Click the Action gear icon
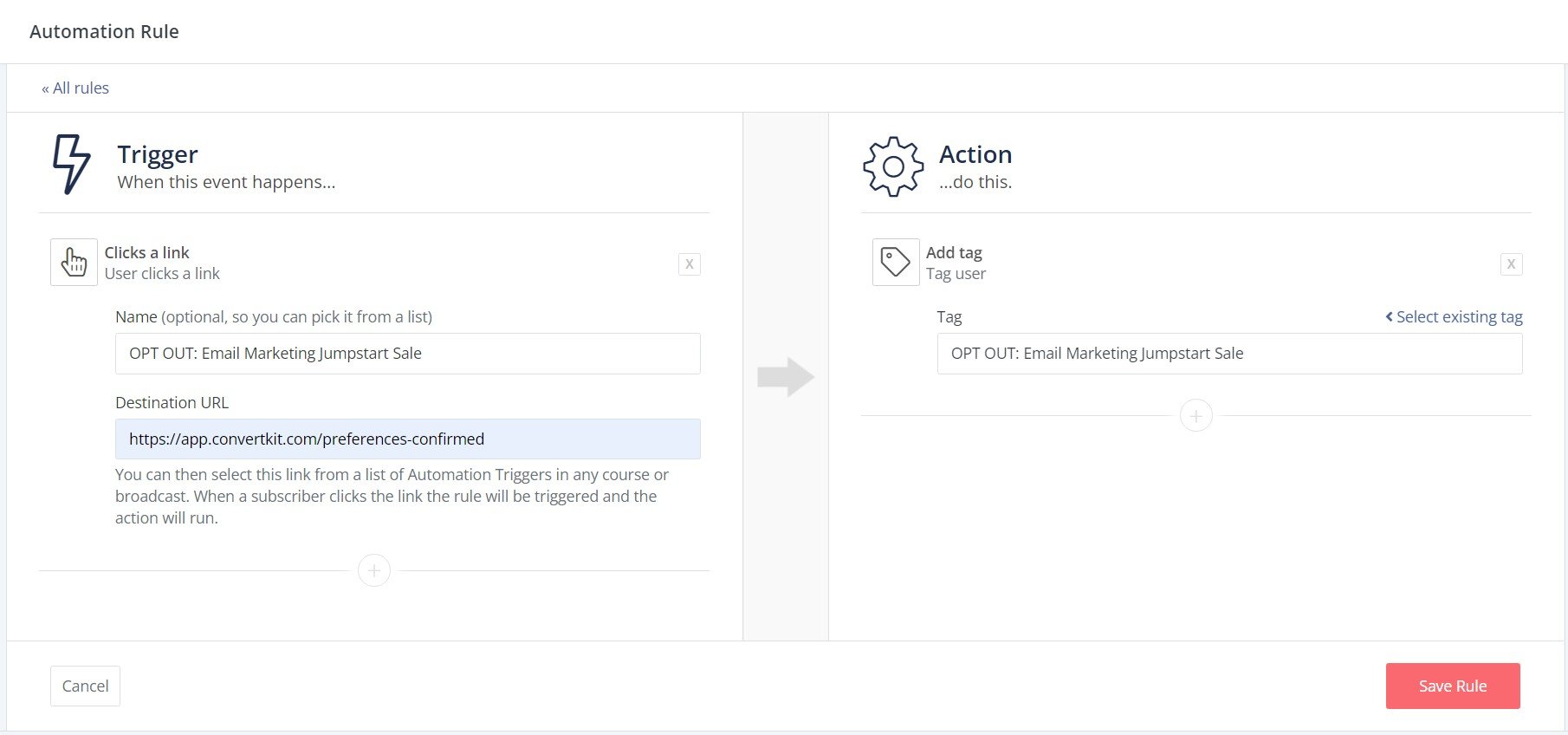This screenshot has height=735, width=1568. pos(893,166)
